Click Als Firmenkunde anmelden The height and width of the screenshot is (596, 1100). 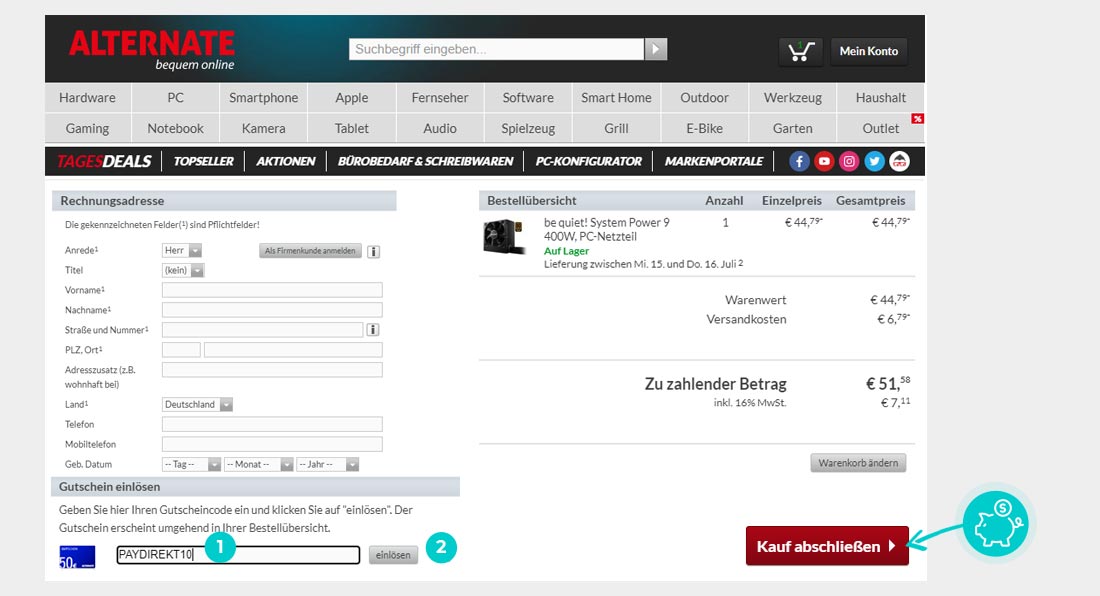pos(310,251)
